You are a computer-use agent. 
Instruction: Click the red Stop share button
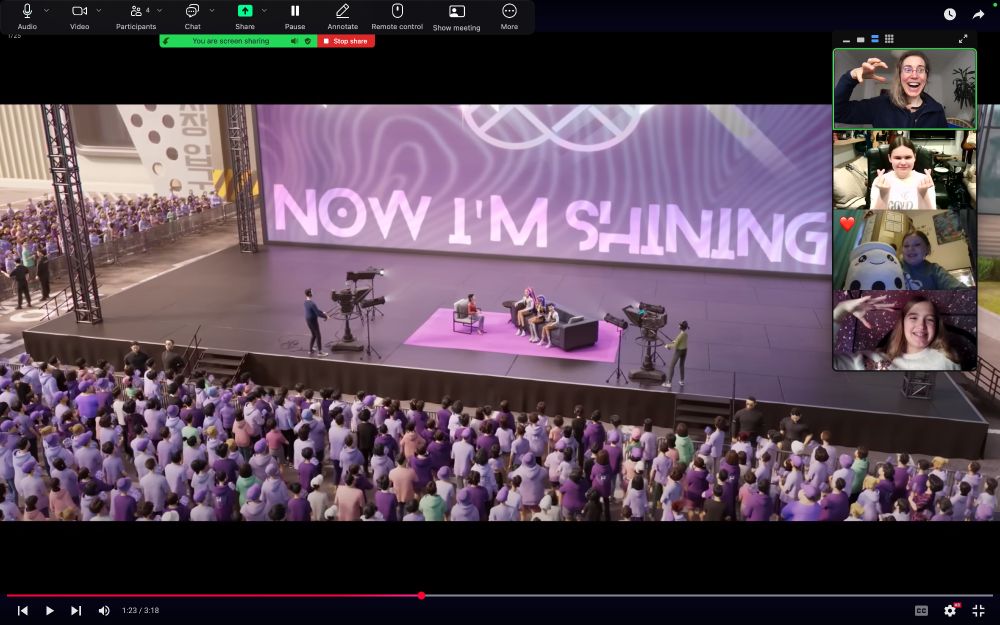point(346,41)
